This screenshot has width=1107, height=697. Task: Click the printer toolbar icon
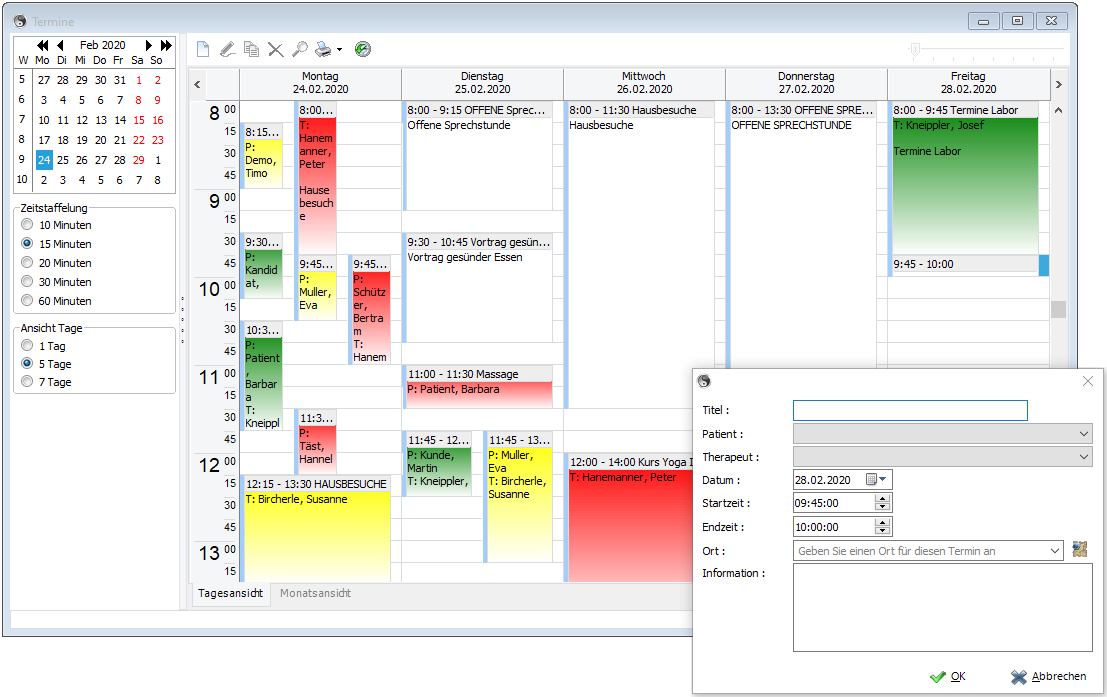pos(323,49)
